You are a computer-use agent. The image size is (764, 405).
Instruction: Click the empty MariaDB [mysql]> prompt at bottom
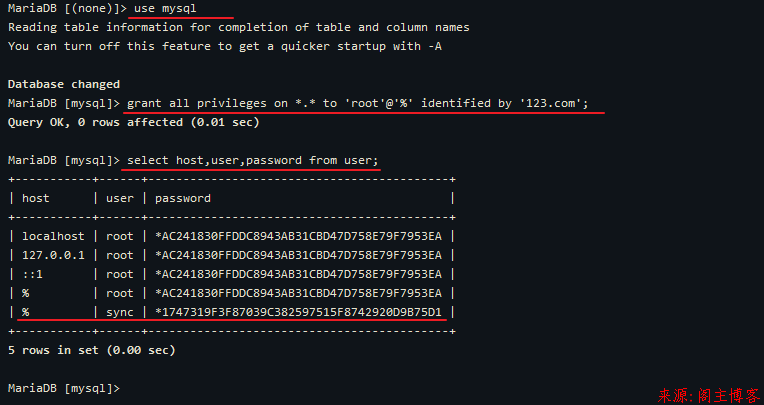(64, 388)
